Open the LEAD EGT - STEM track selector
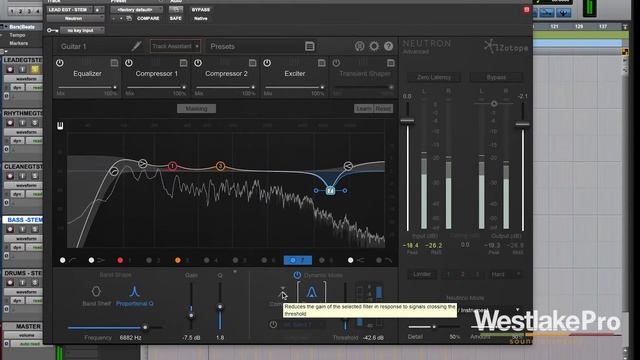 click(70, 9)
